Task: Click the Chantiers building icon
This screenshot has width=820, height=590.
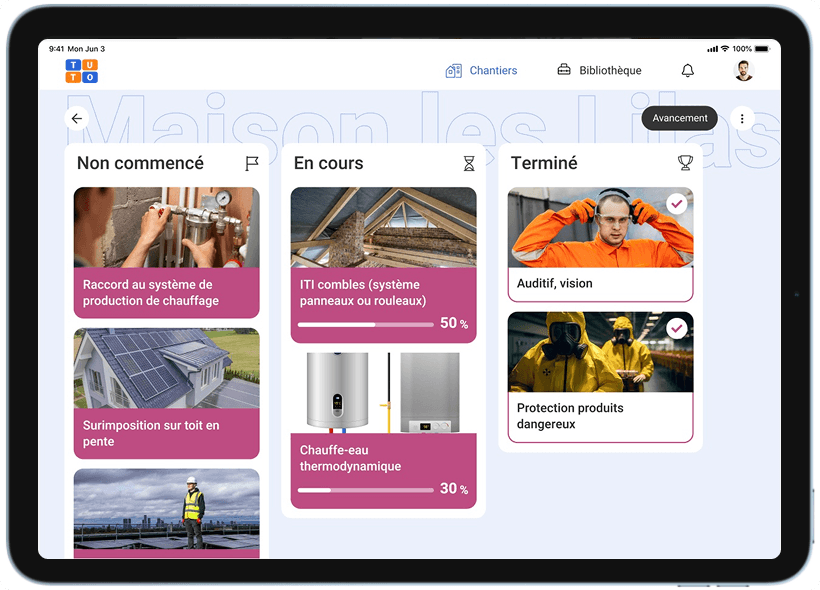Action: pyautogui.click(x=453, y=71)
